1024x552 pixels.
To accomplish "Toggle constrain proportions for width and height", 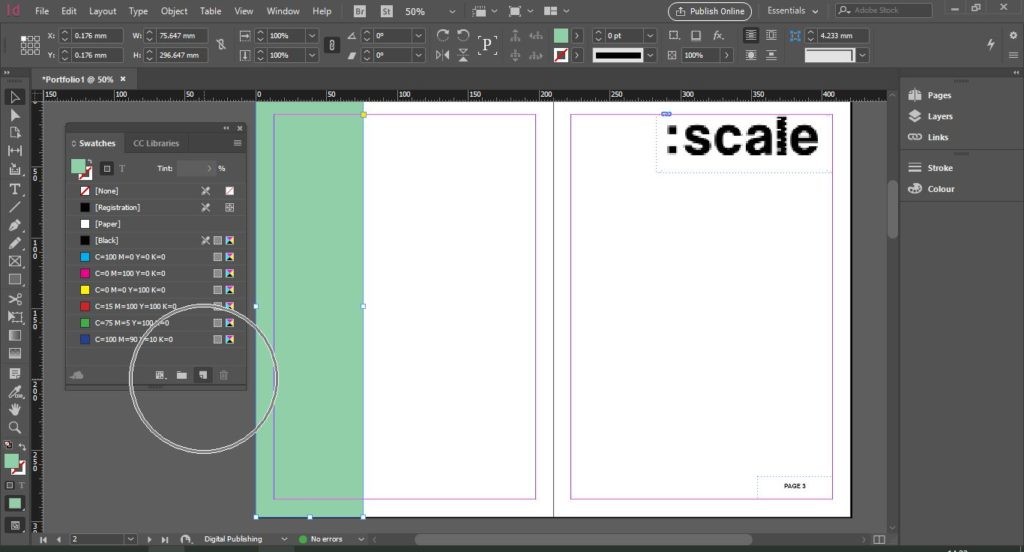I will 221,45.
